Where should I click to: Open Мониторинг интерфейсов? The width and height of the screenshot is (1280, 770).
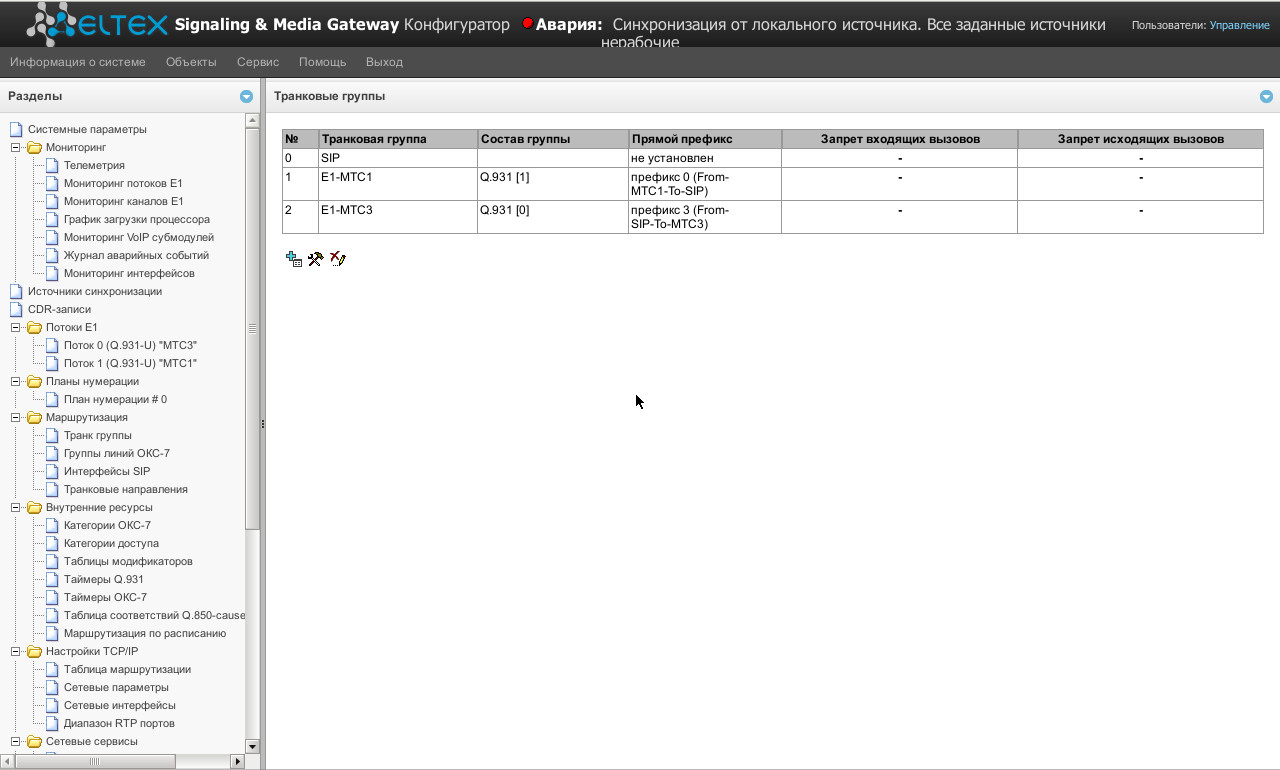(x=129, y=273)
